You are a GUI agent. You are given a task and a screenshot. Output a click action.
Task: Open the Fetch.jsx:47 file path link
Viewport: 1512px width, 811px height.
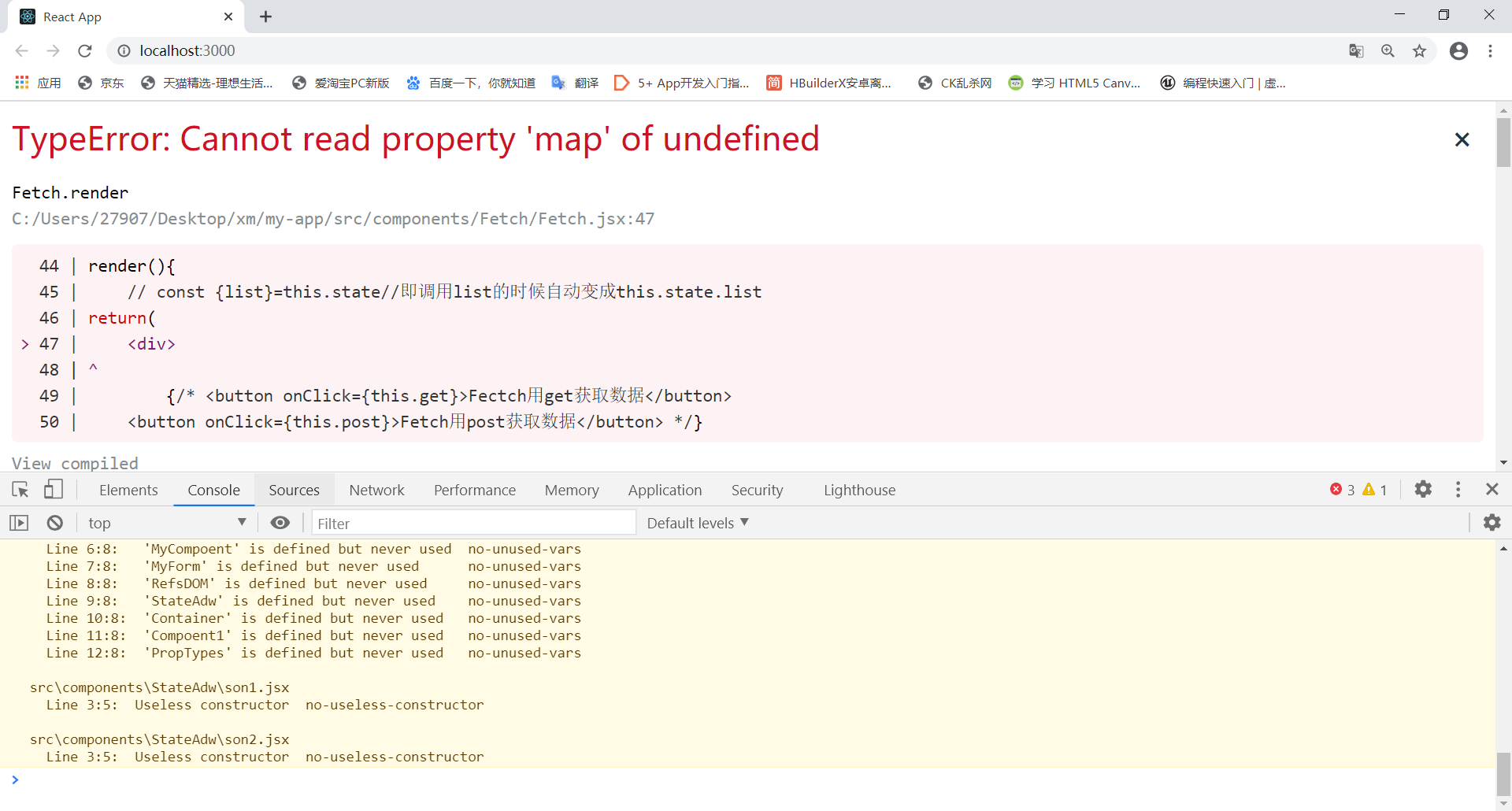coord(333,219)
